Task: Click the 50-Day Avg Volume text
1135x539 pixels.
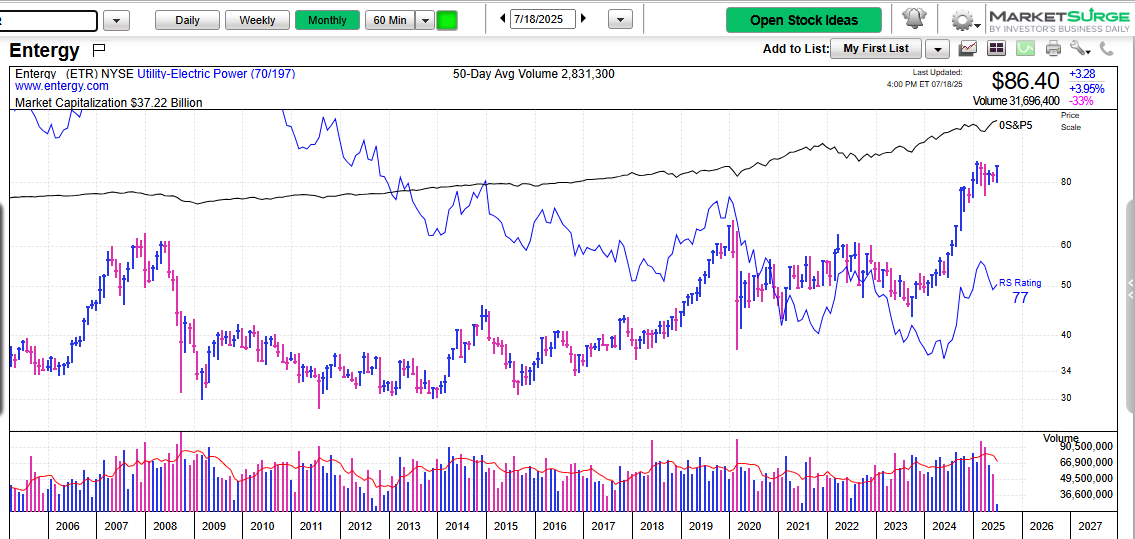Action: click(533, 74)
